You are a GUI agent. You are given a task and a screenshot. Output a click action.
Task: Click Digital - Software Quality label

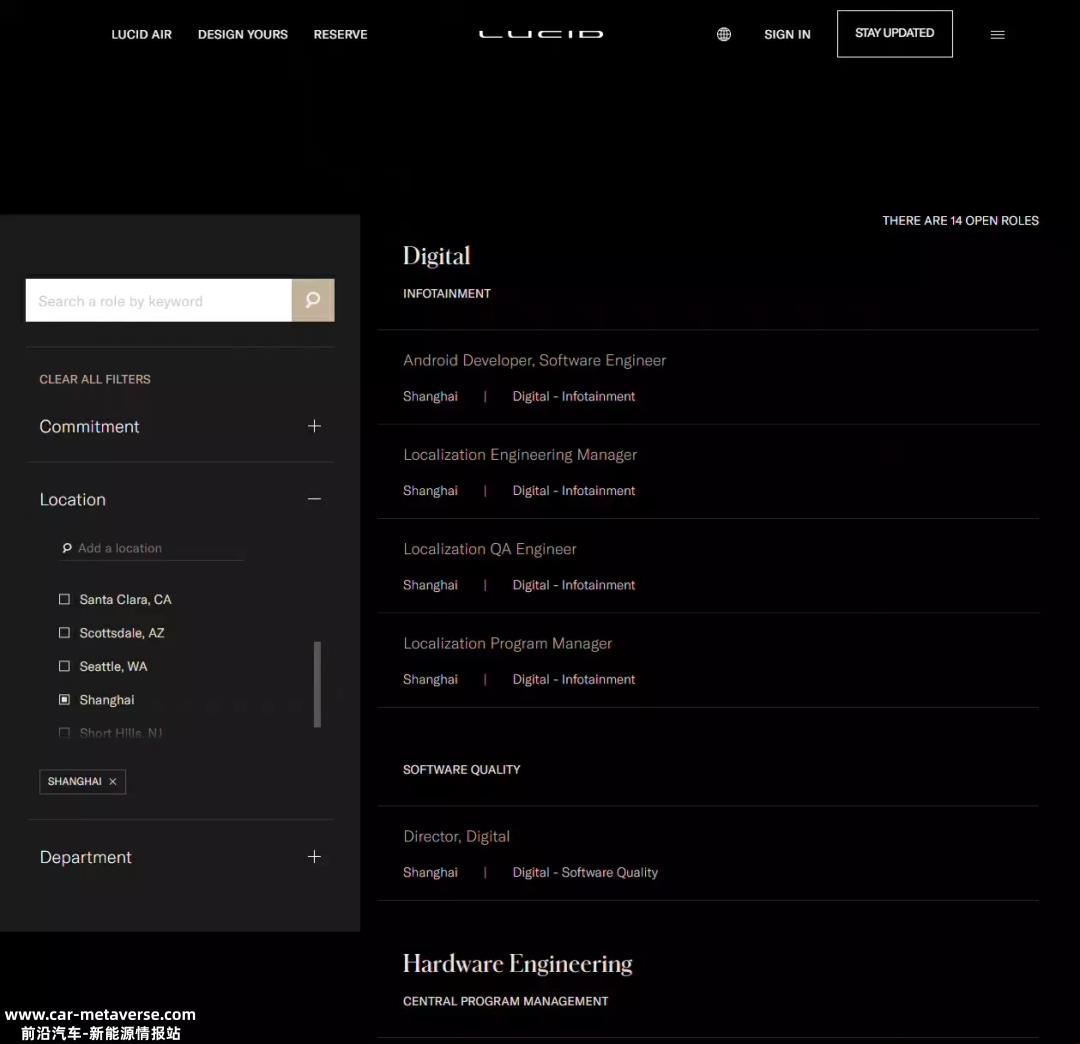click(585, 873)
